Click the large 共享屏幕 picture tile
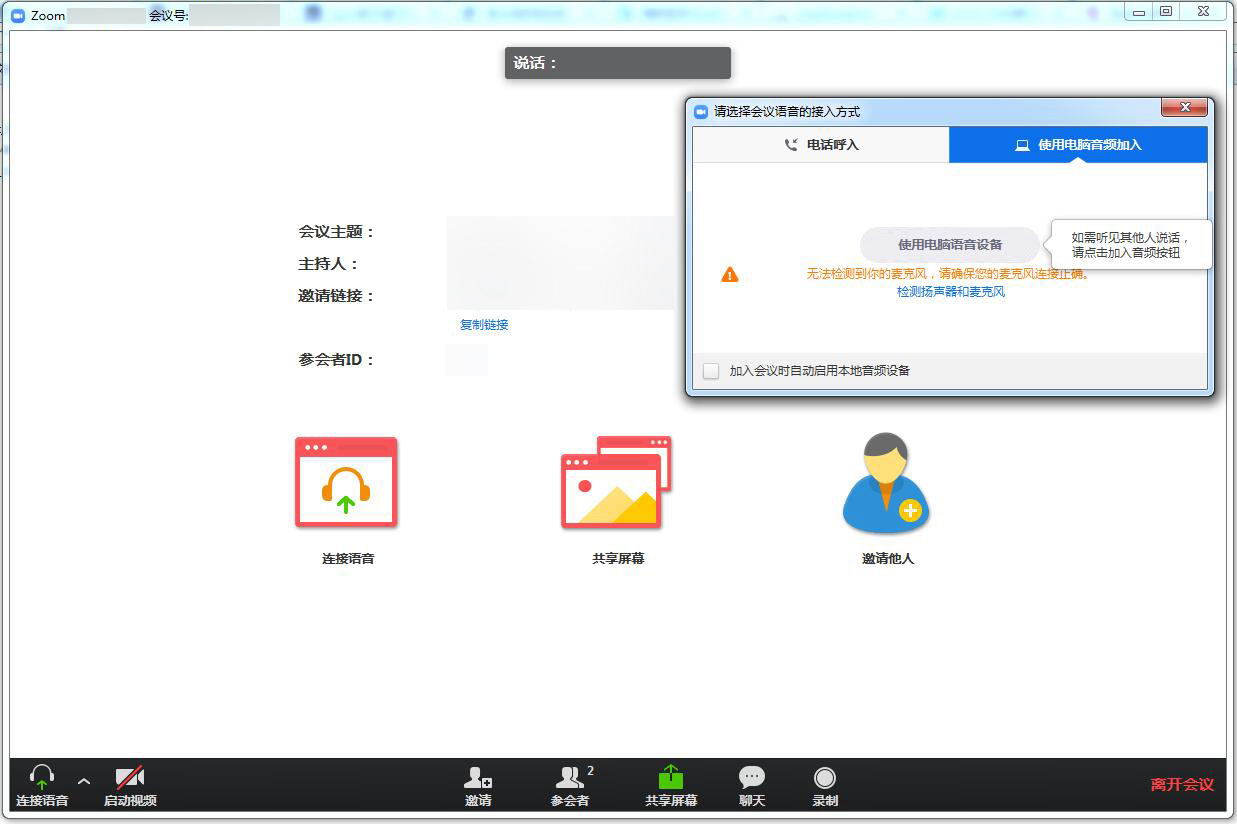Screen dimensions: 1237x824 616,482
